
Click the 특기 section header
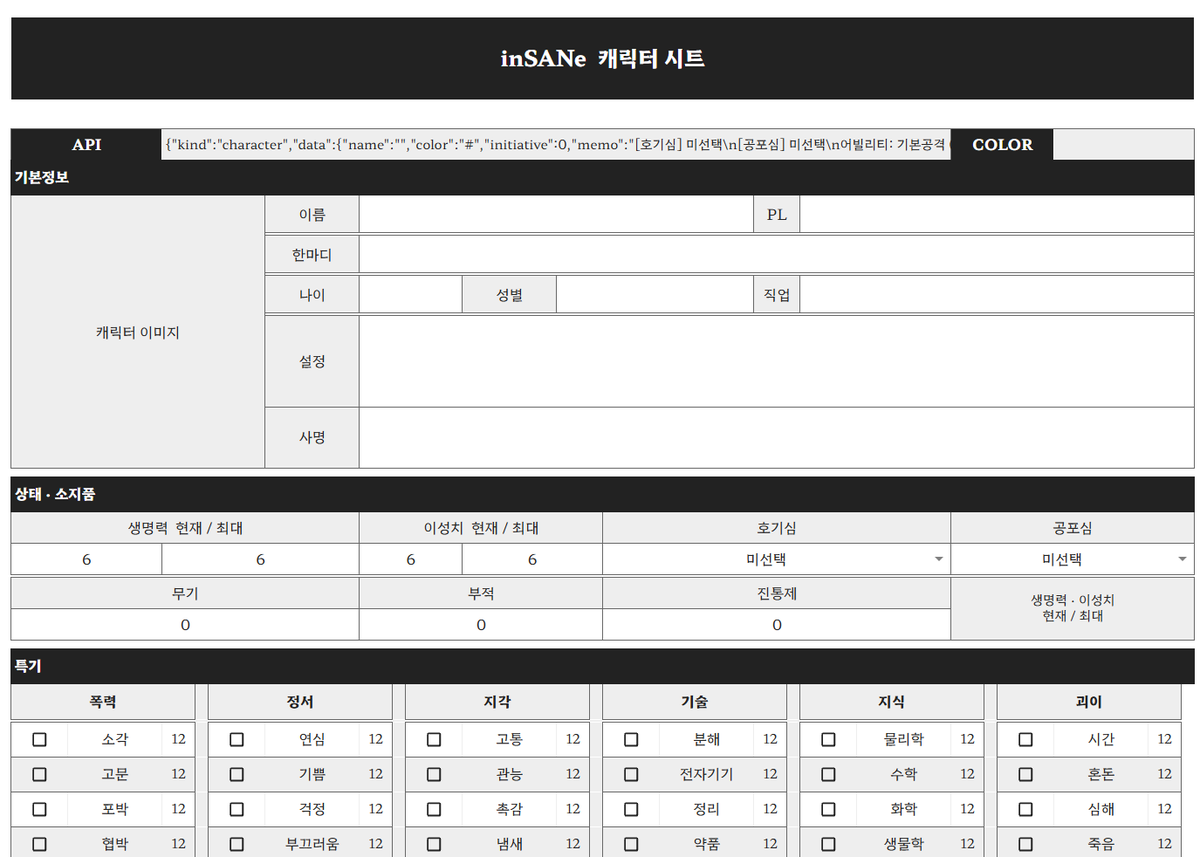coord(602,666)
